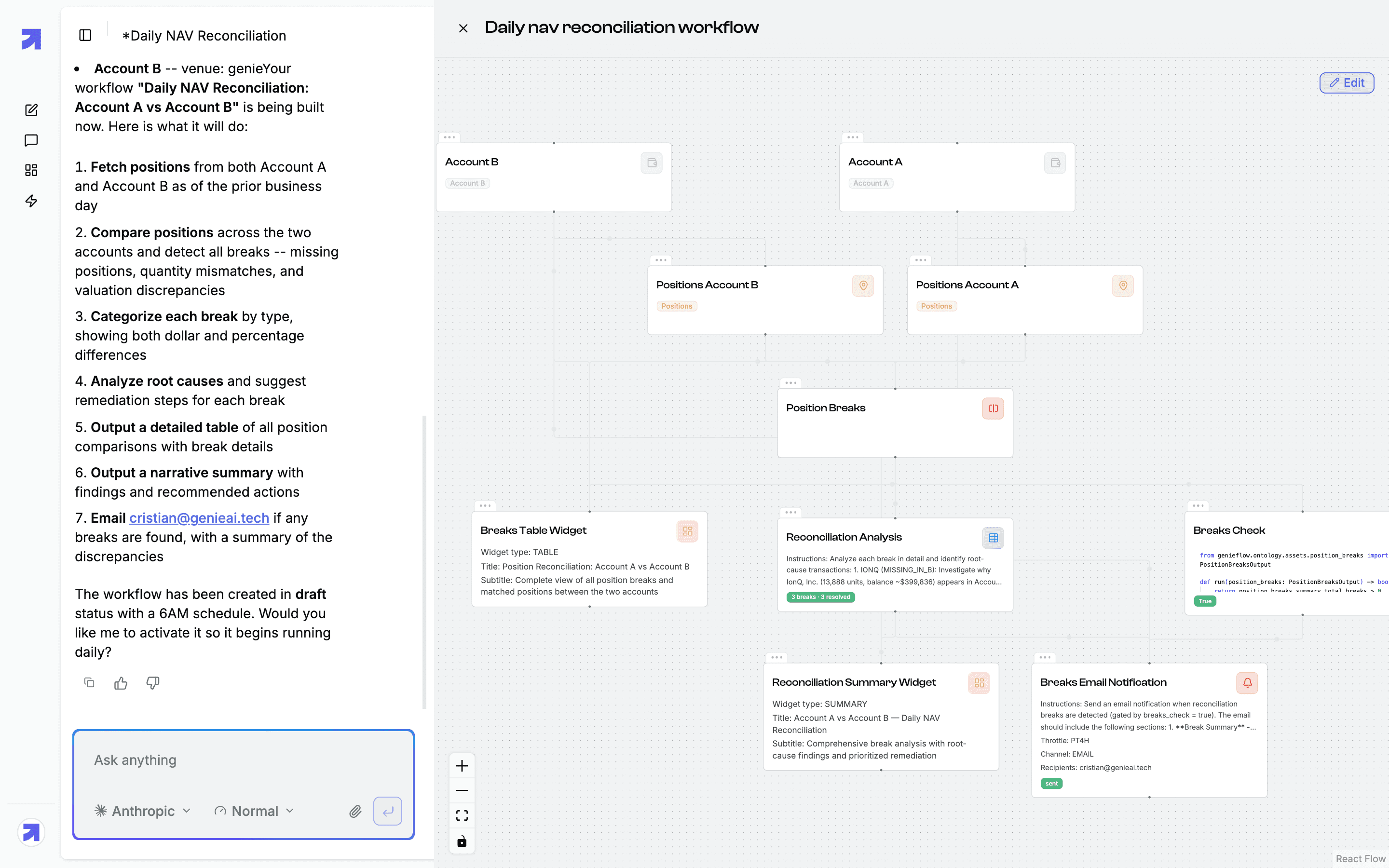Copy the assistant message

[89, 682]
